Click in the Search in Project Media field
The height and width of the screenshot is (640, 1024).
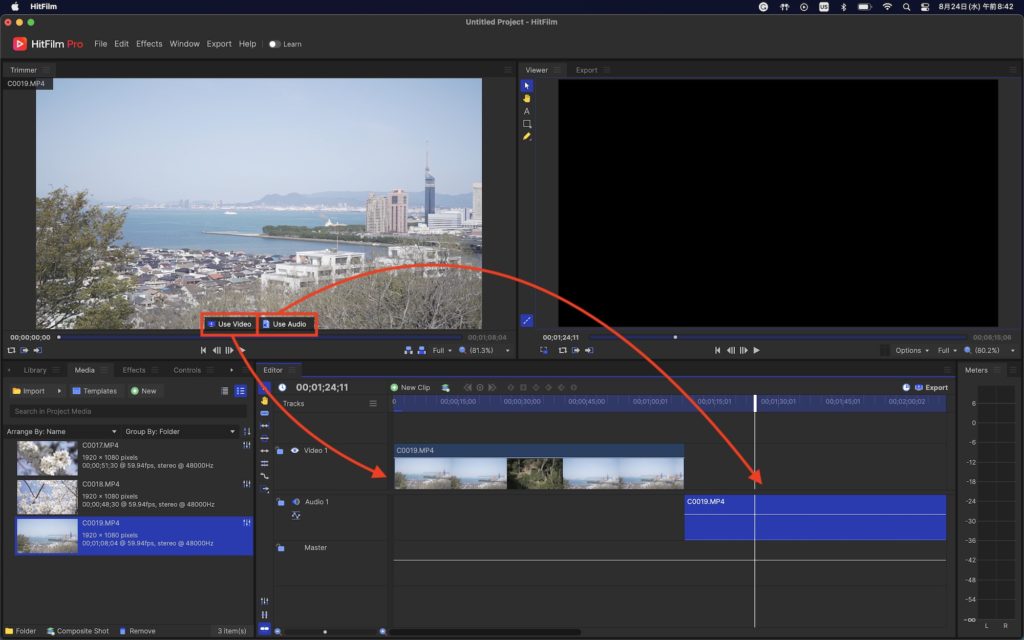click(126, 411)
